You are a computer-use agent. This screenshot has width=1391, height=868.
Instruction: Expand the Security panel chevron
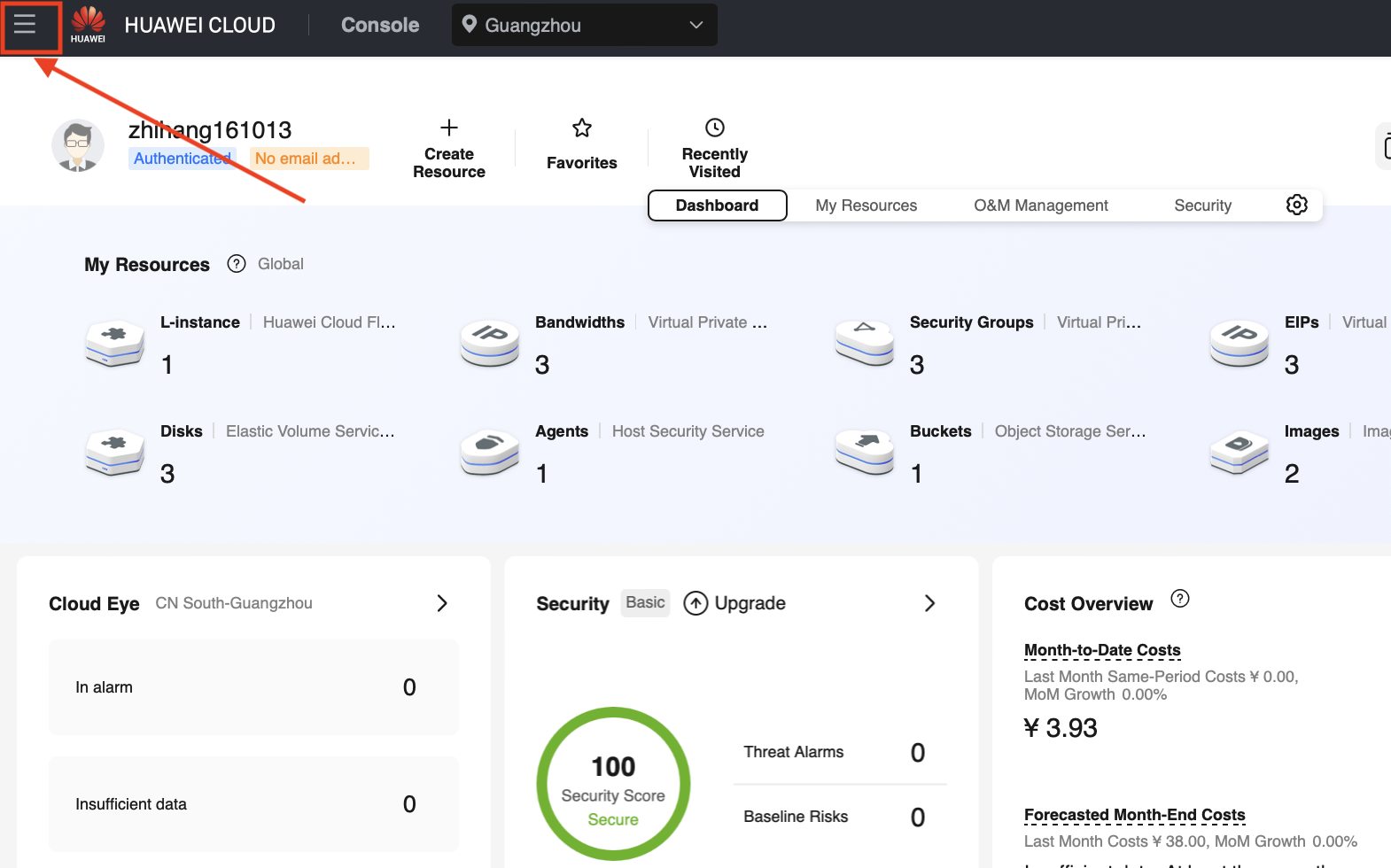coord(929,603)
